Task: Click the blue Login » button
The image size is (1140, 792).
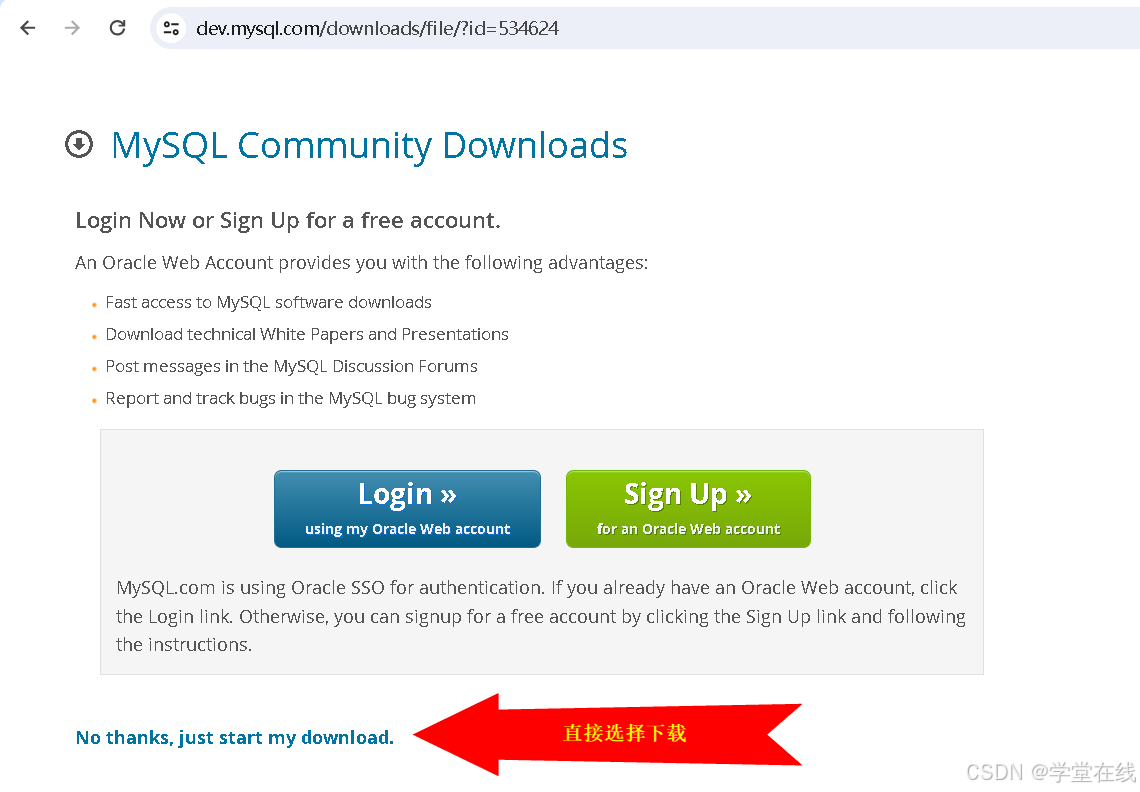Action: 407,509
